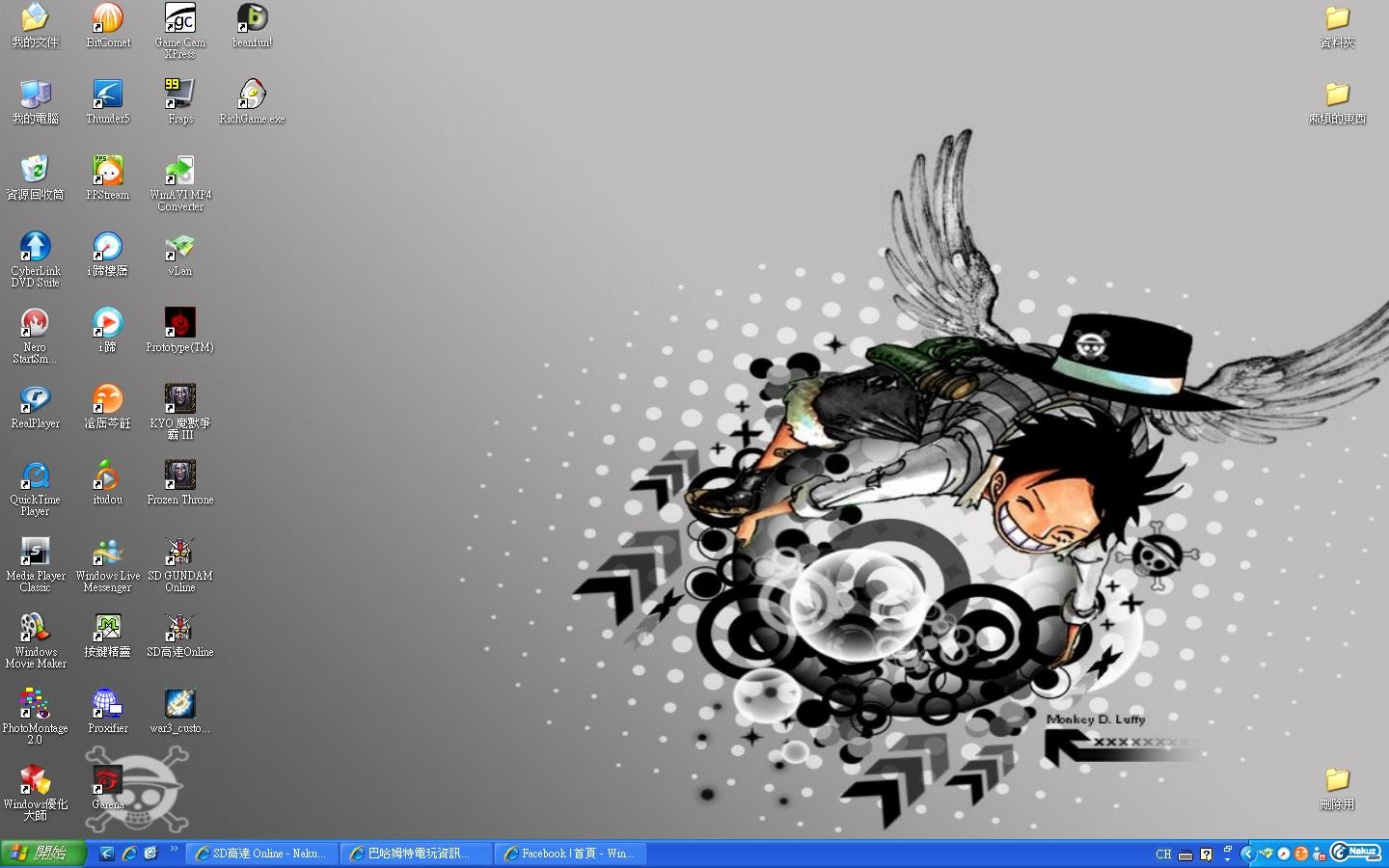Viewport: 1389px width, 868px height.
Task: Select the 資料夾 folder on desktop
Action: [1337, 26]
